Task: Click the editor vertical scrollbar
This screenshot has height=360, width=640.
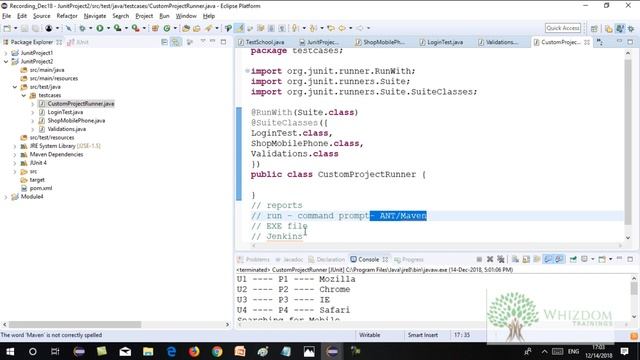Action: click(628, 141)
